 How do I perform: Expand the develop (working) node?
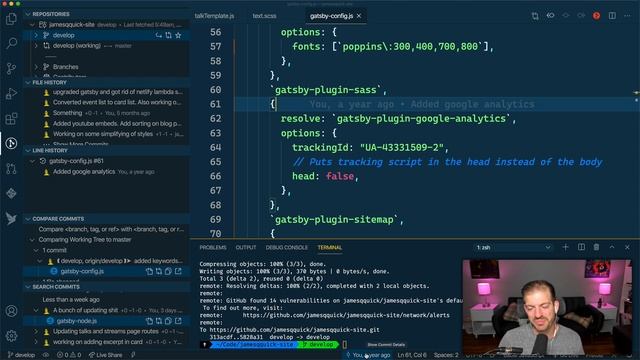(36, 46)
